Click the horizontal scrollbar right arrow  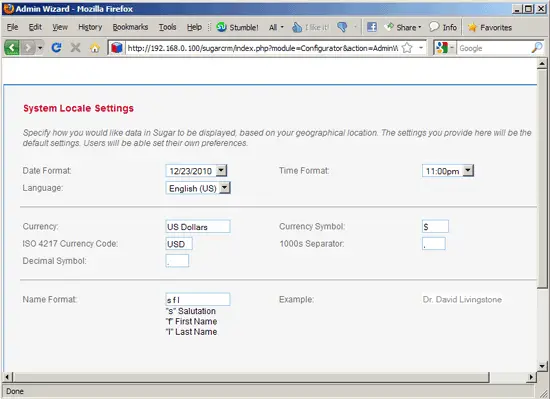pyautogui.click(x=531, y=377)
